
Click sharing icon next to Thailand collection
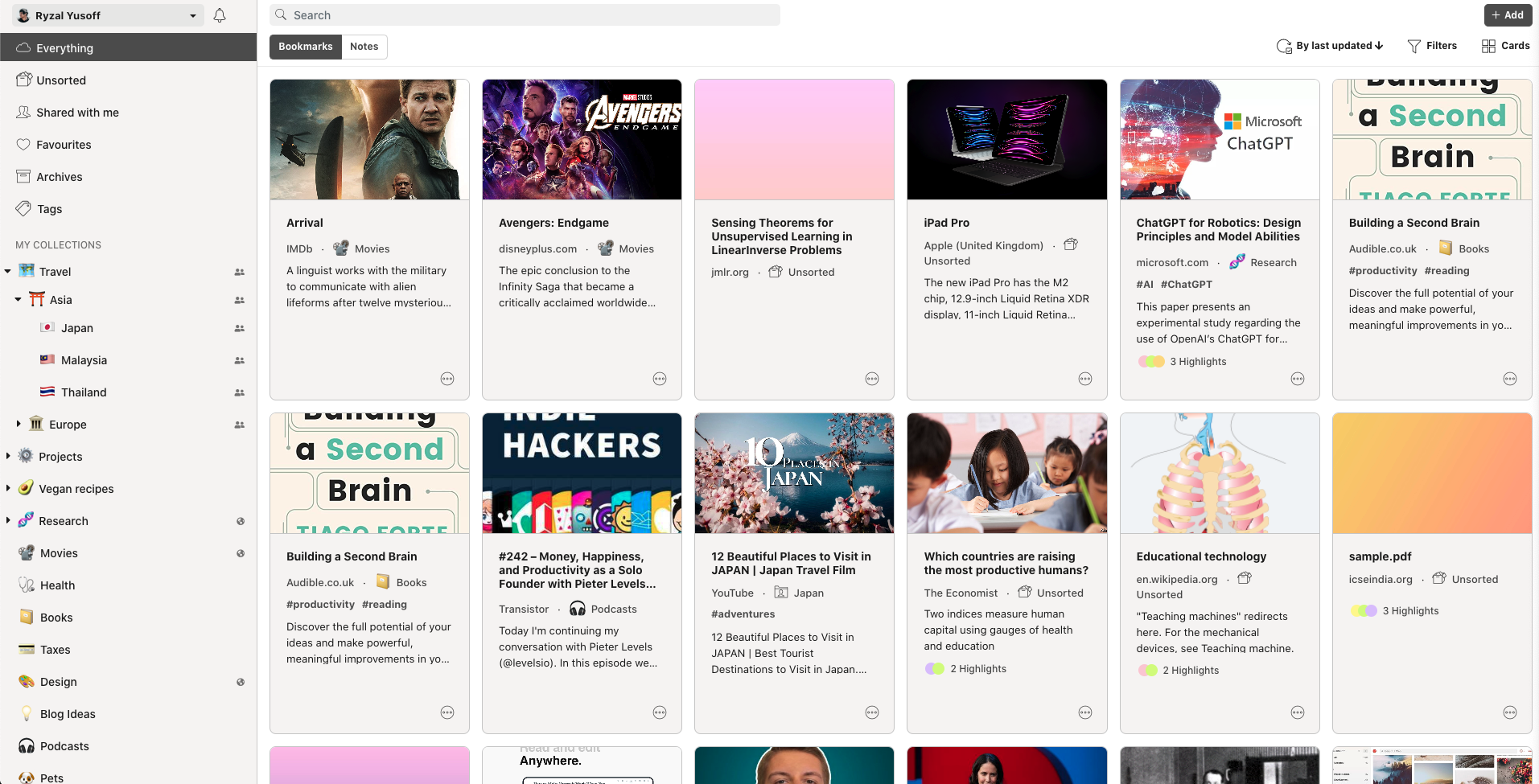click(240, 392)
